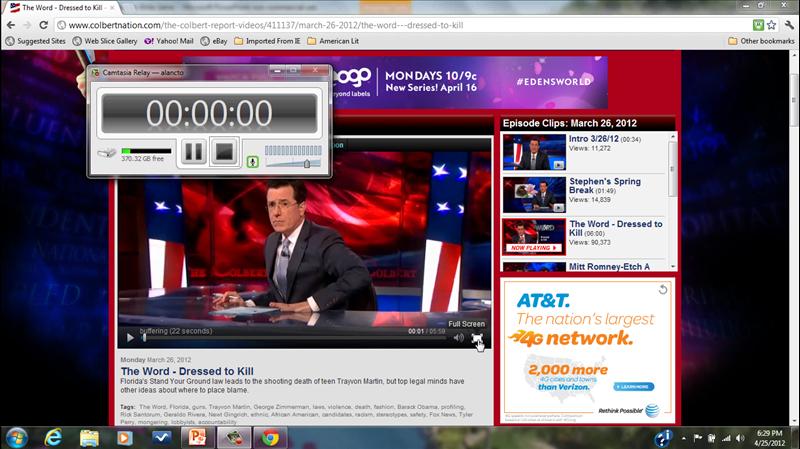Screen dimensions: 800x449
Task: Launch Internet Explorer from taskbar
Action: (53, 438)
